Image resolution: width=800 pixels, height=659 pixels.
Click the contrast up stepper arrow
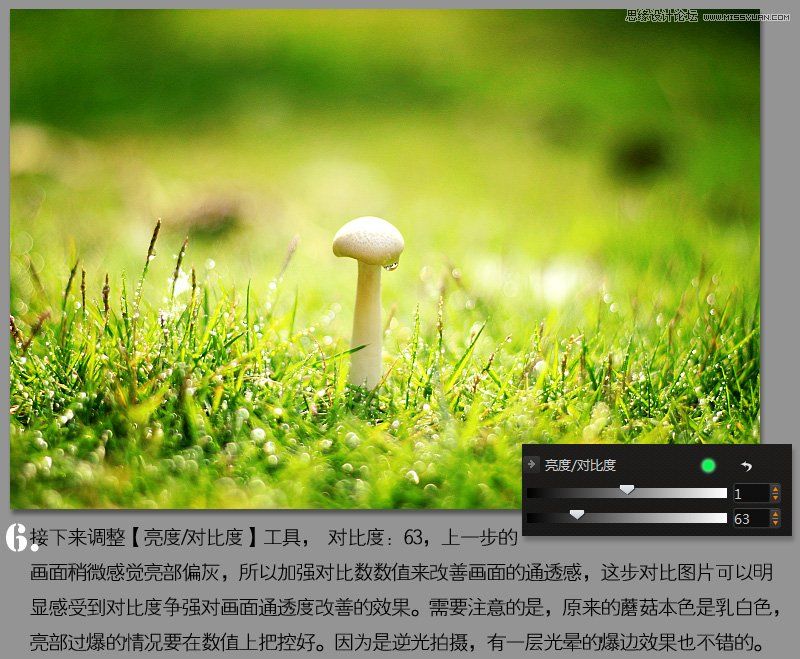coord(774,512)
